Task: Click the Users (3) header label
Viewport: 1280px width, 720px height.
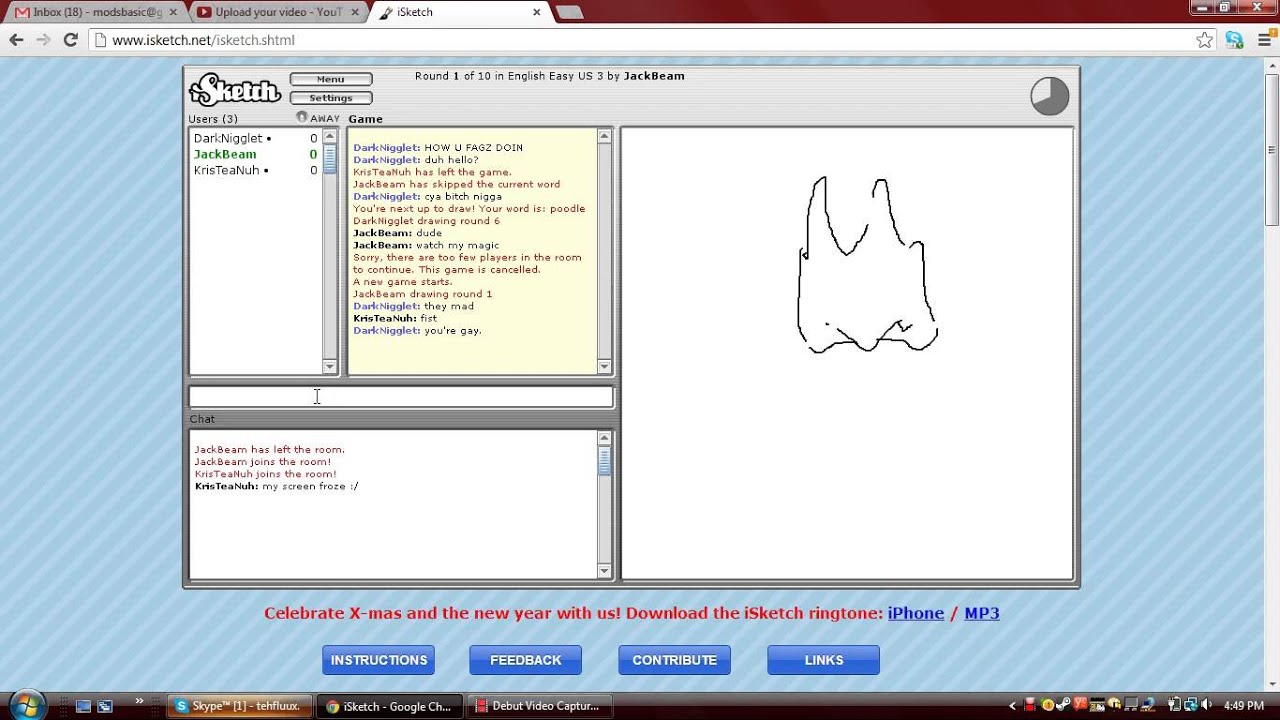Action: coord(213,119)
